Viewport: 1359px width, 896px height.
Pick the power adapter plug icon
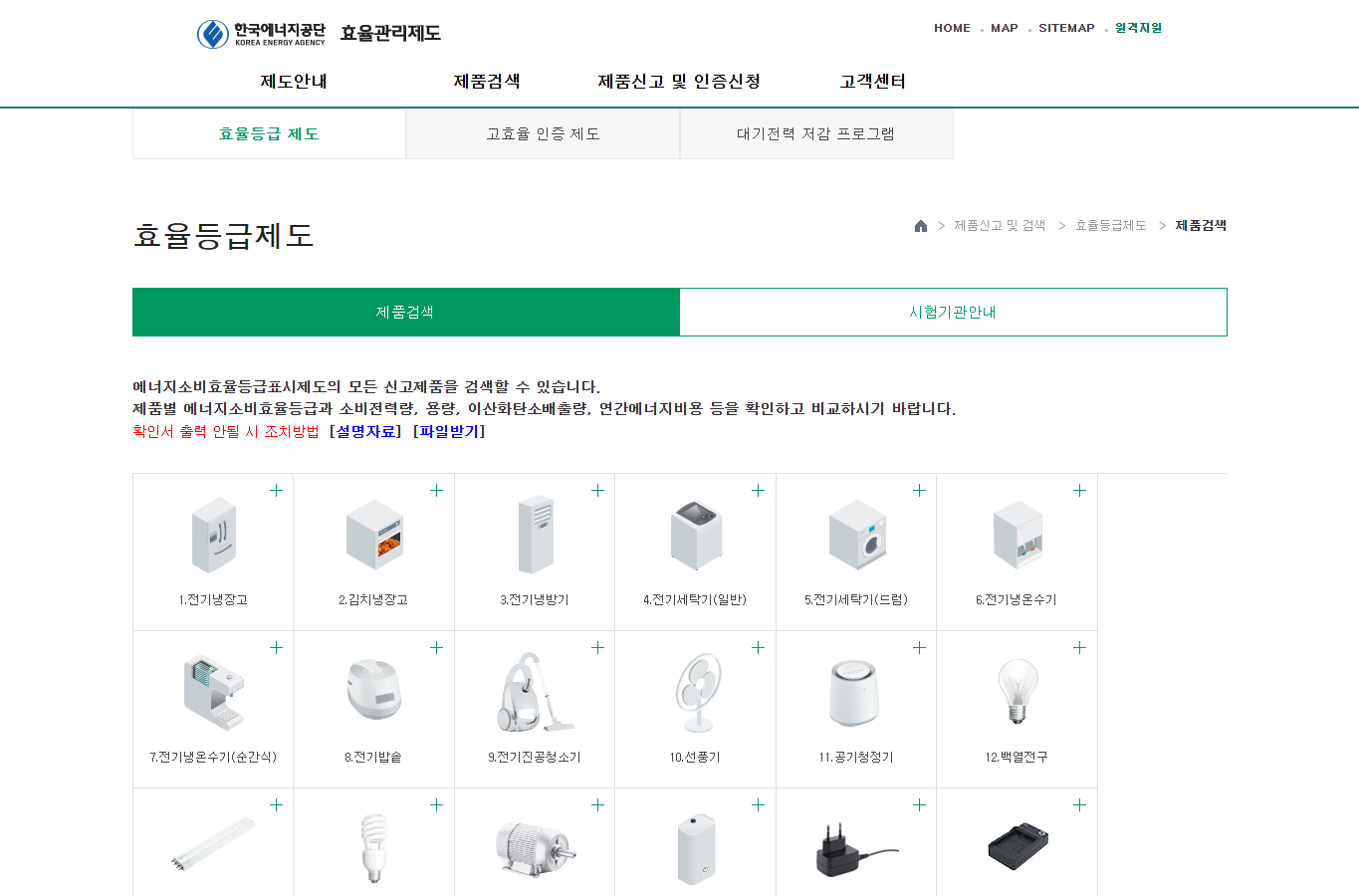tap(857, 849)
